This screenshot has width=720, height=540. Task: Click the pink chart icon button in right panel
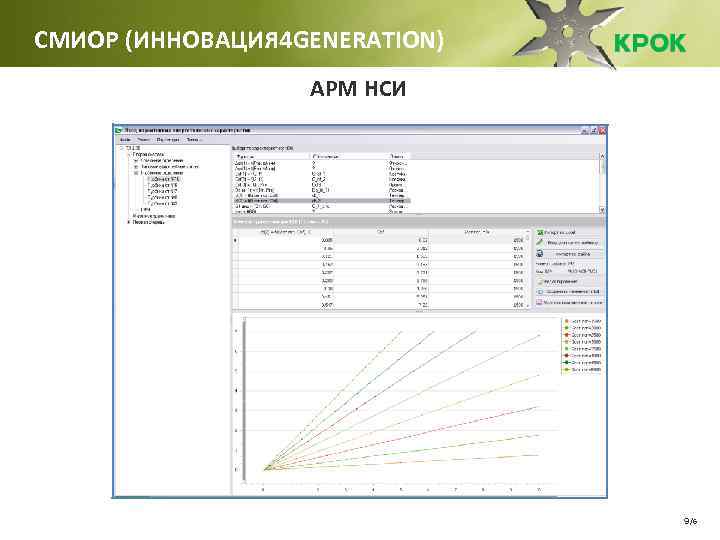coord(540,303)
